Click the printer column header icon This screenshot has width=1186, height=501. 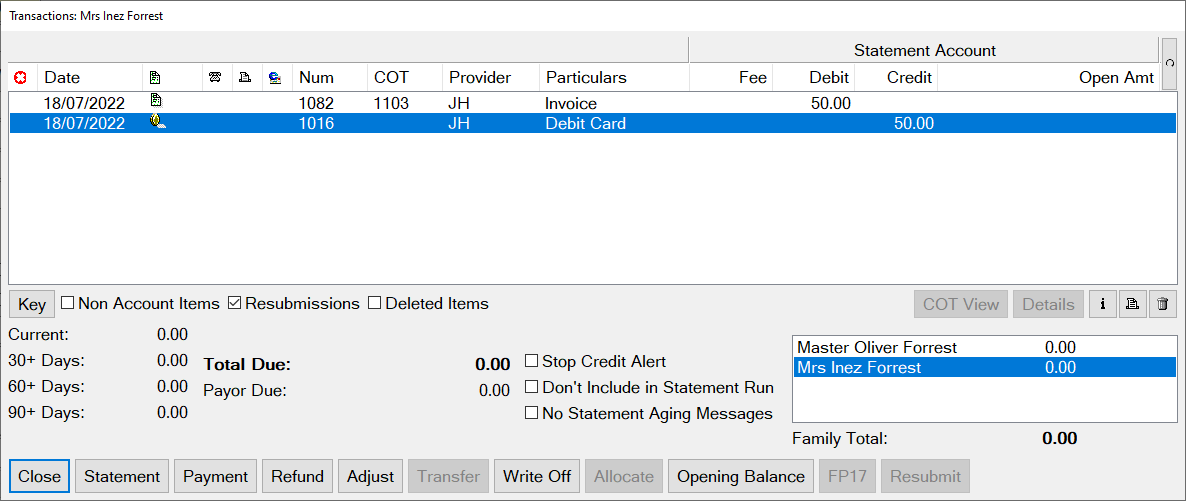tap(245, 77)
